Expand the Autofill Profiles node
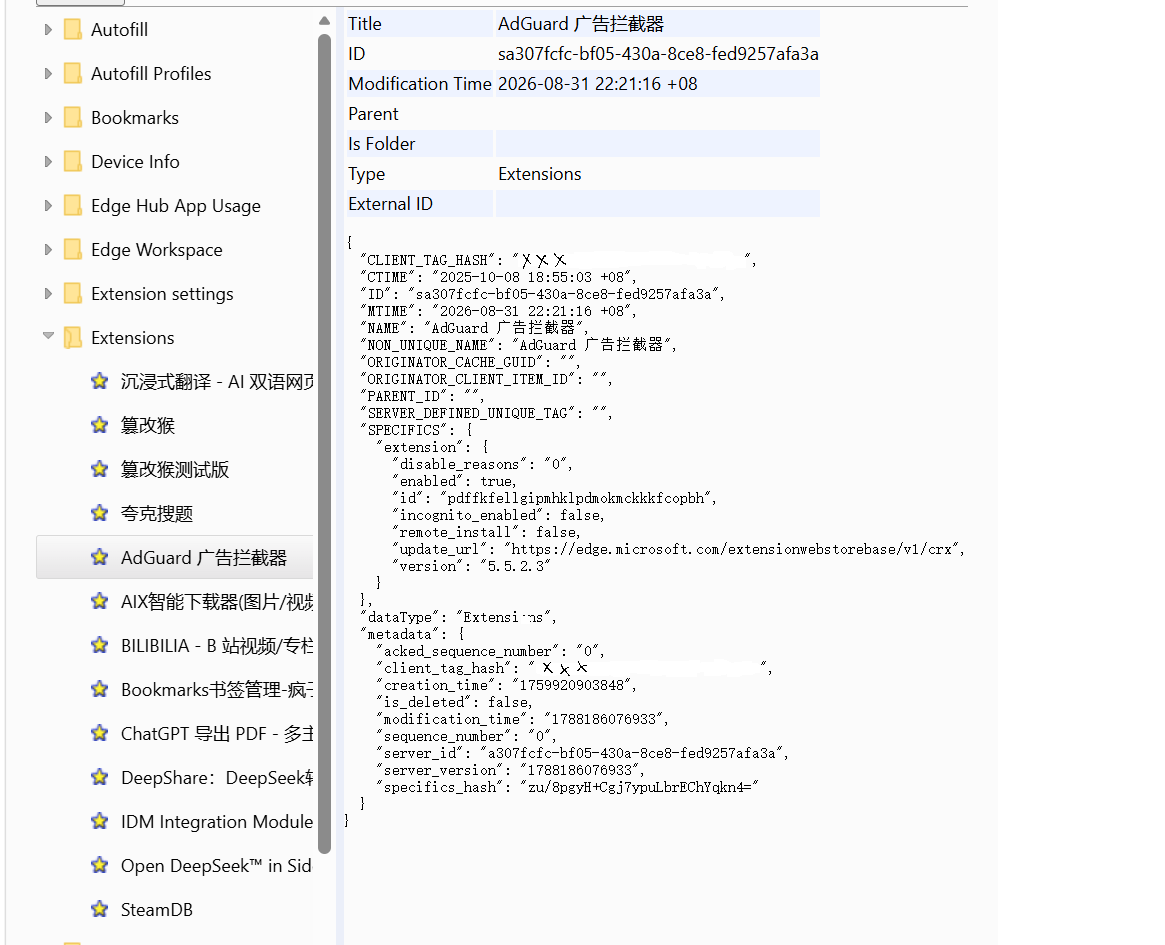Screen dimensions: 1165x945 [x=48, y=74]
